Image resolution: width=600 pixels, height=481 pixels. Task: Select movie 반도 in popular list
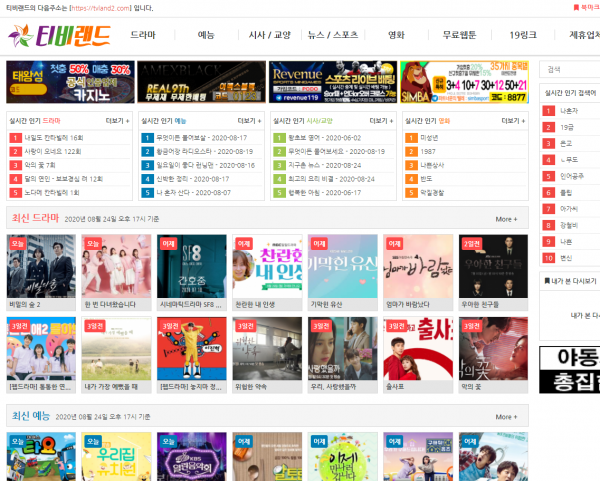click(426, 179)
